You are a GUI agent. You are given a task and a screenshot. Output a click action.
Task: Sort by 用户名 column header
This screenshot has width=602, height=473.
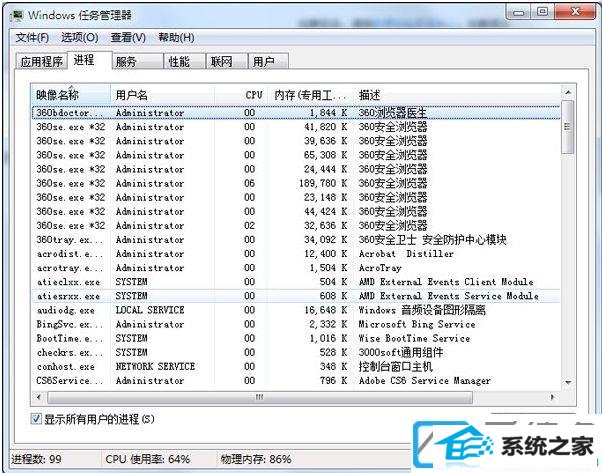point(162,95)
